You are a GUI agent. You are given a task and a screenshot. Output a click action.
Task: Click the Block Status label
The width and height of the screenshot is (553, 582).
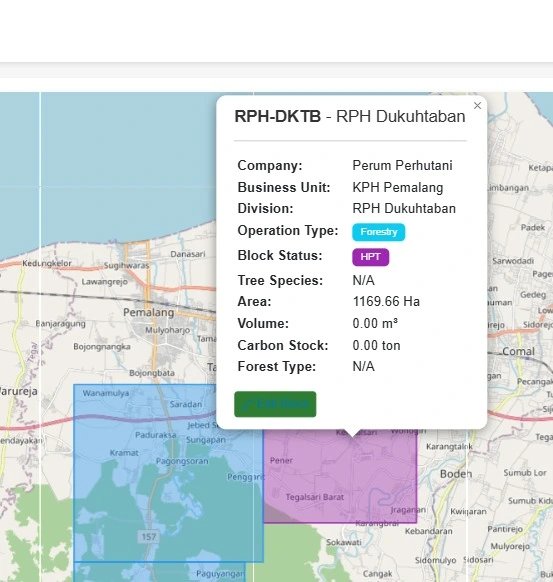(280, 255)
